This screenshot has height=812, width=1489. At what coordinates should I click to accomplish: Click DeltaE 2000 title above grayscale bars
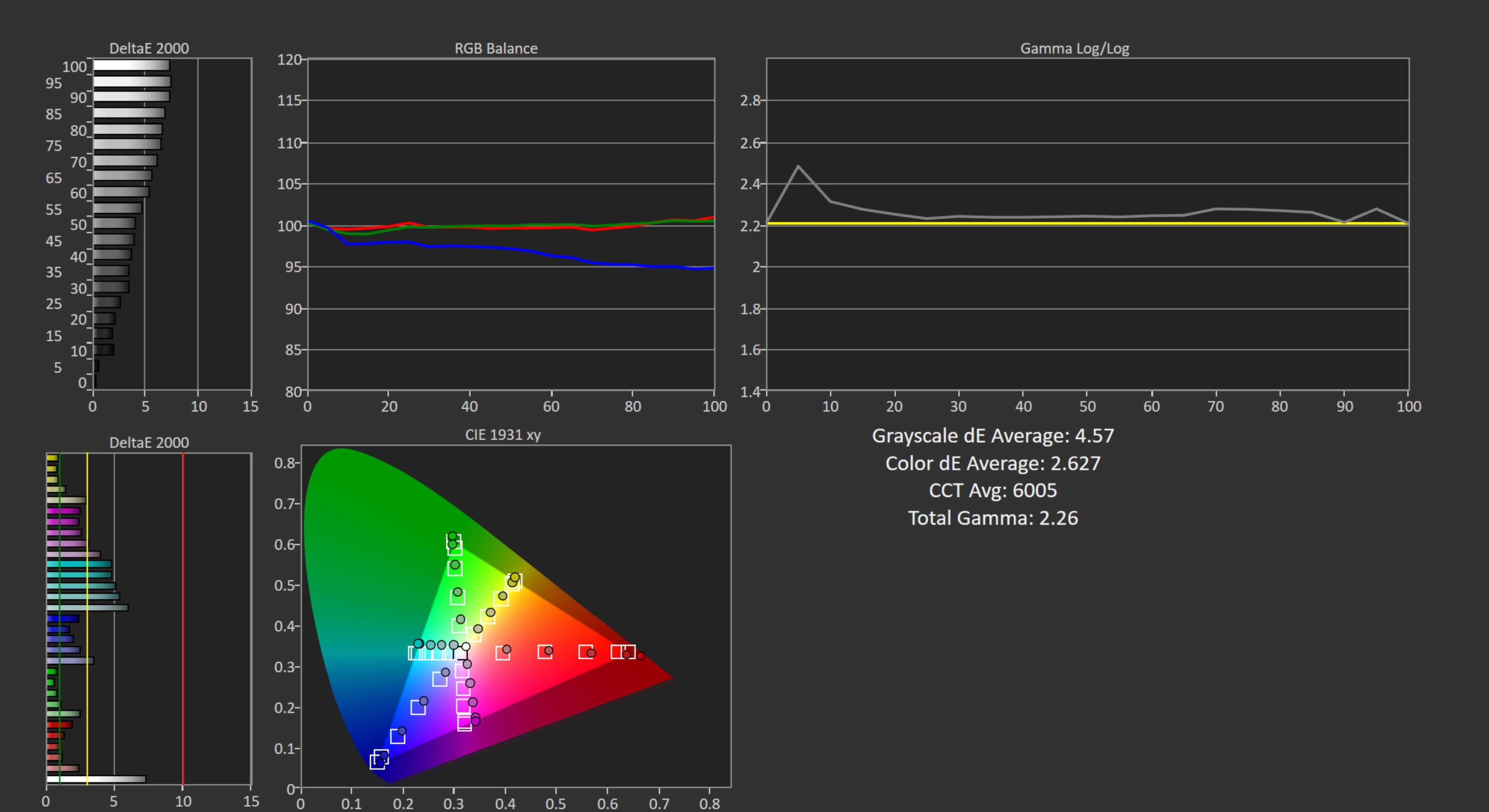coord(149,48)
